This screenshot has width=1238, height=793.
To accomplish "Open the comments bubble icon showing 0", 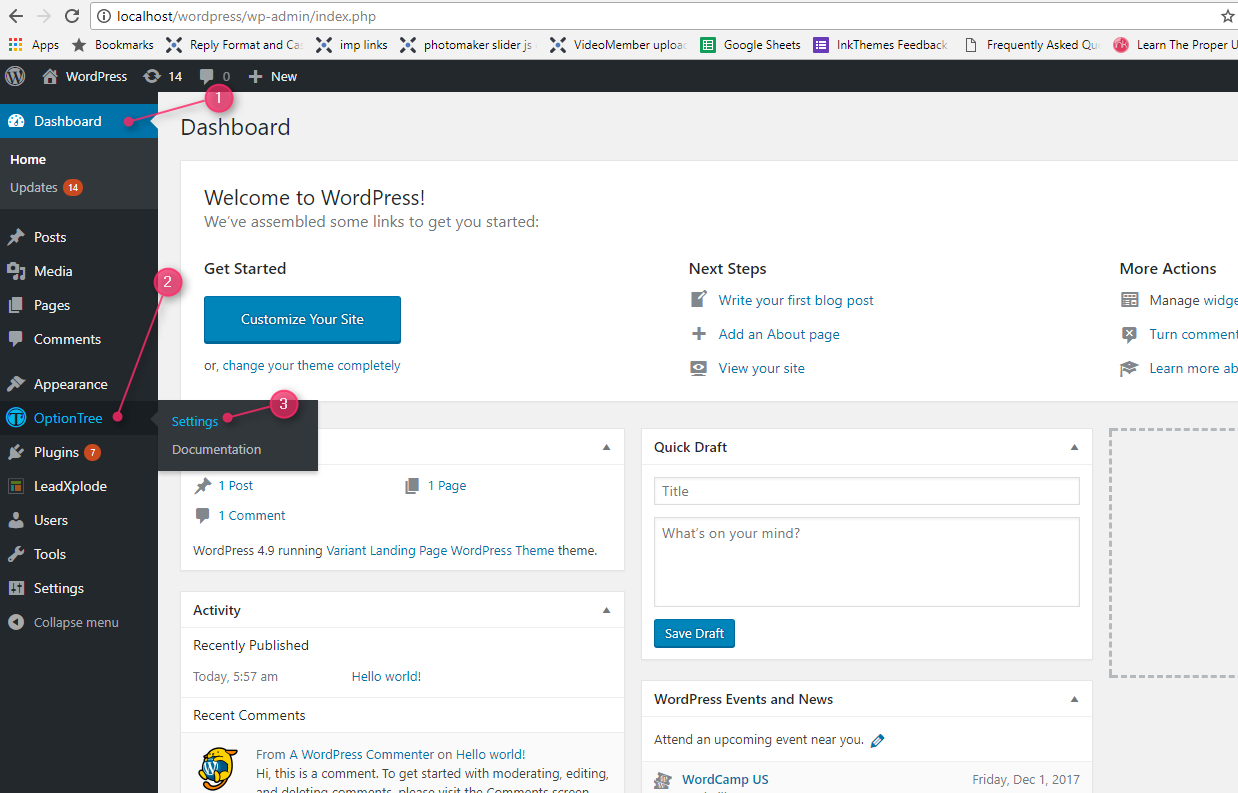I will click(x=206, y=76).
